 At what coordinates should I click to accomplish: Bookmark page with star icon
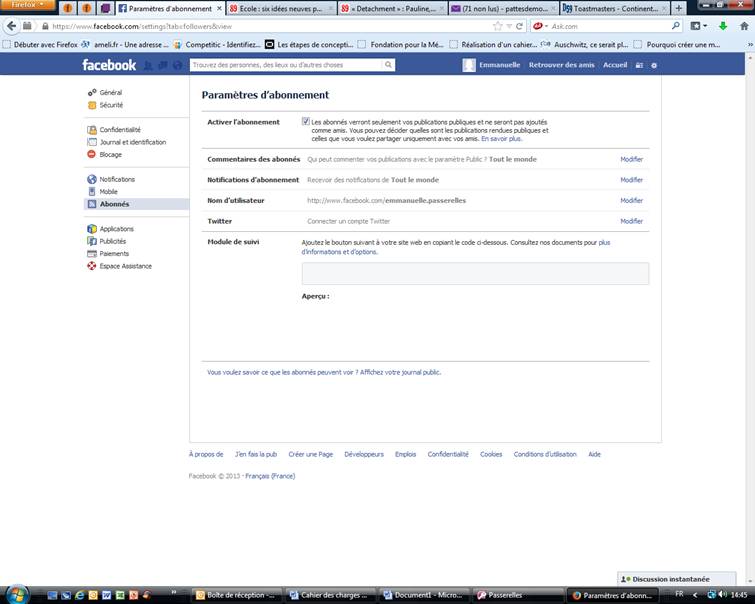tap(498, 26)
